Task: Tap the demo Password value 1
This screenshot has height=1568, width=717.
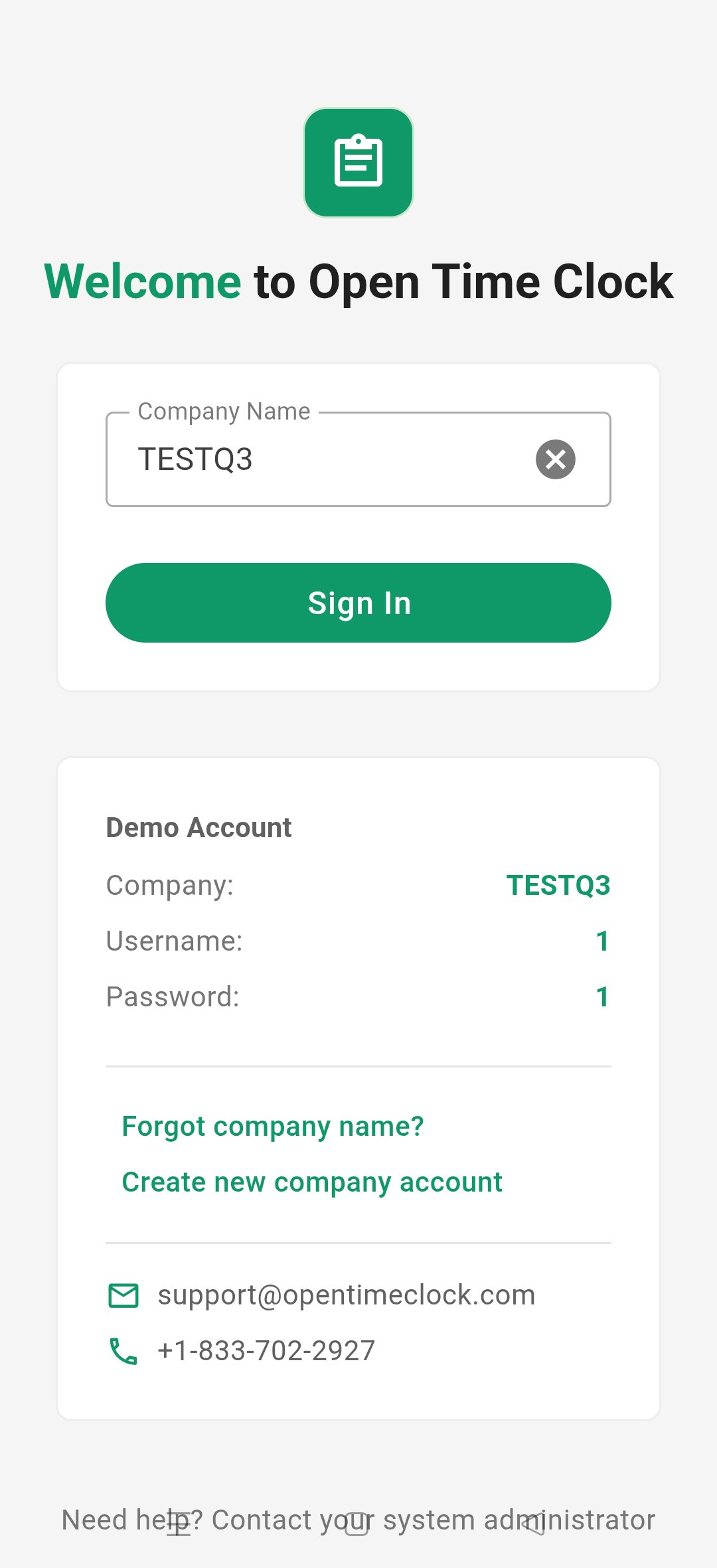Action: [602, 997]
